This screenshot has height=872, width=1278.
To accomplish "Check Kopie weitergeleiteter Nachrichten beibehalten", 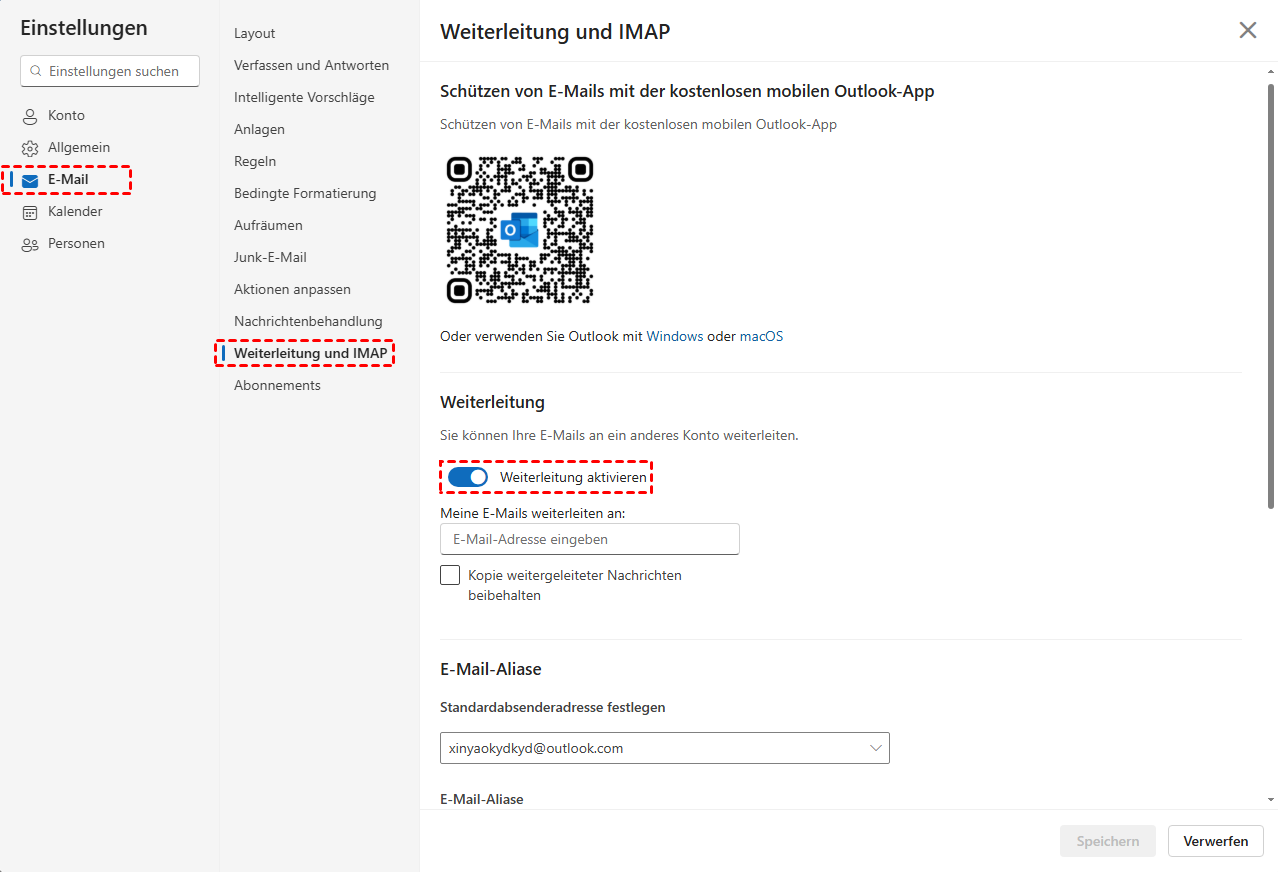I will [450, 575].
